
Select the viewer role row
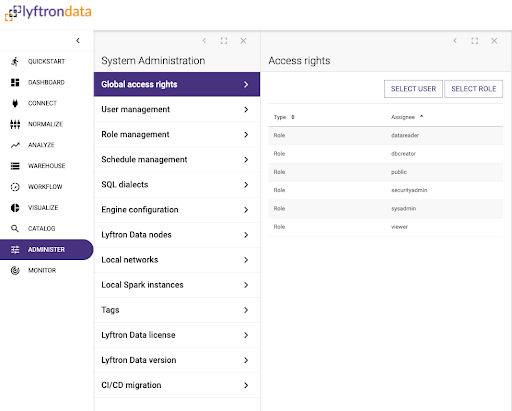coord(386,227)
